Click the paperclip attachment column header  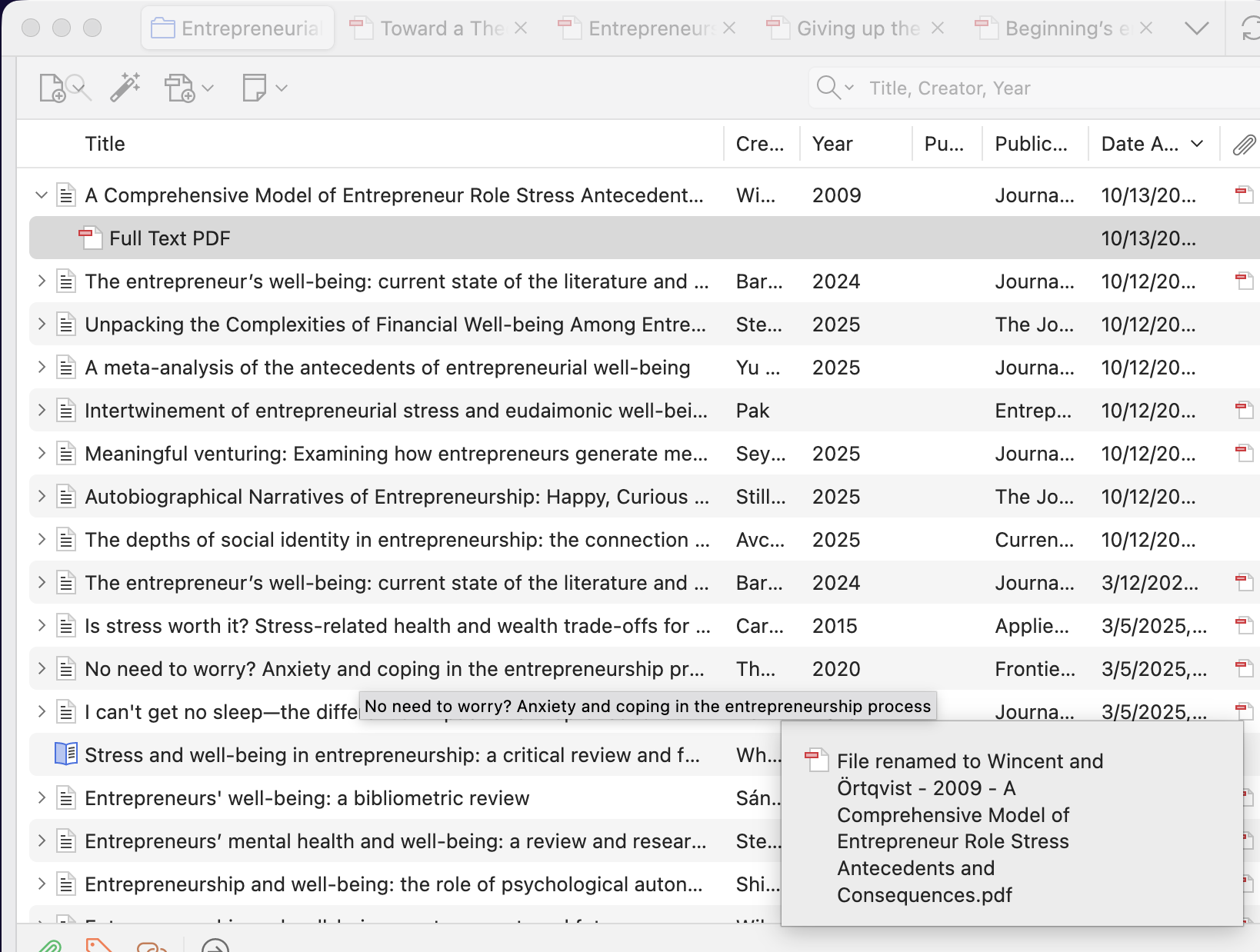pyautogui.click(x=1244, y=144)
